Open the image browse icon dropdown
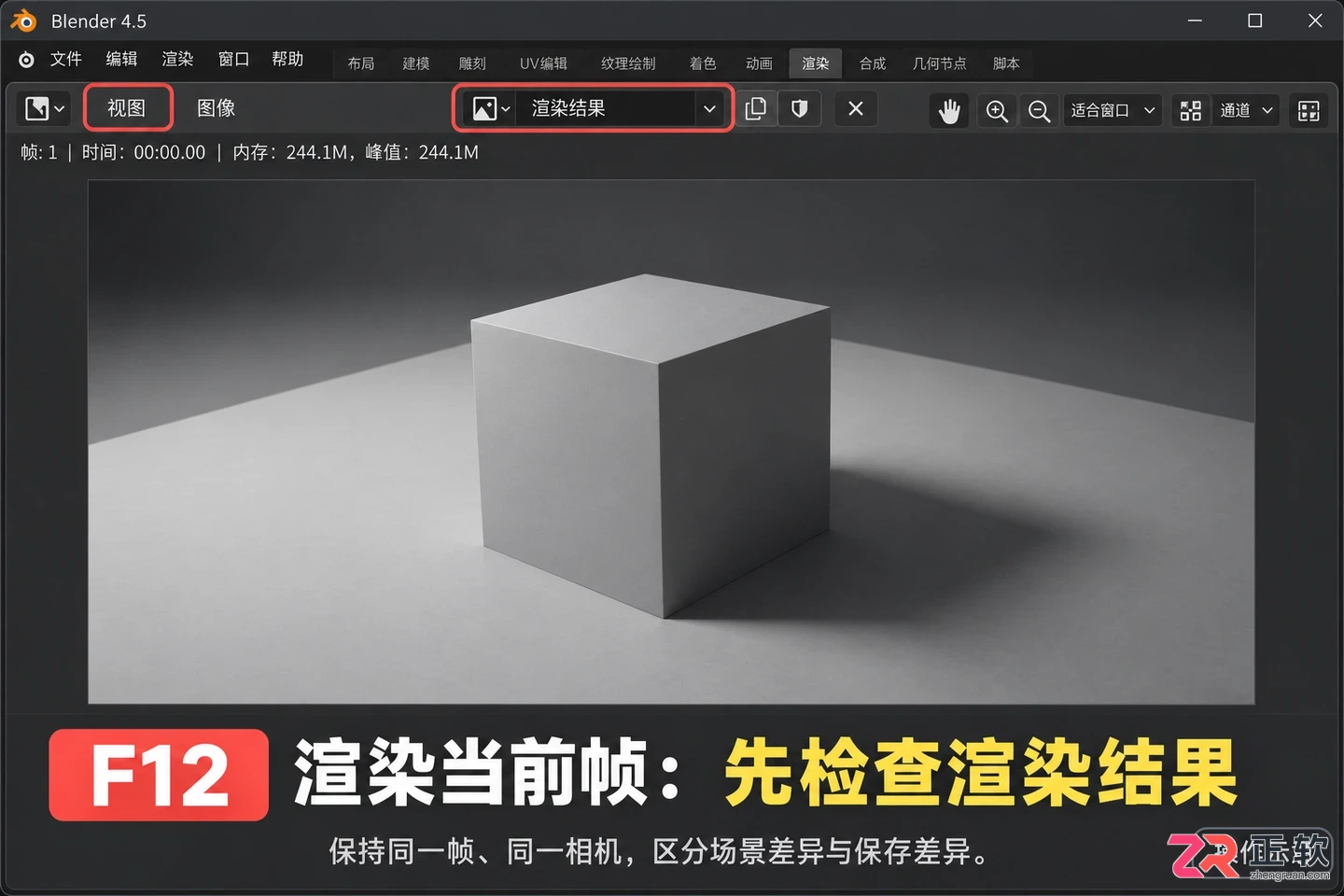 pos(490,109)
